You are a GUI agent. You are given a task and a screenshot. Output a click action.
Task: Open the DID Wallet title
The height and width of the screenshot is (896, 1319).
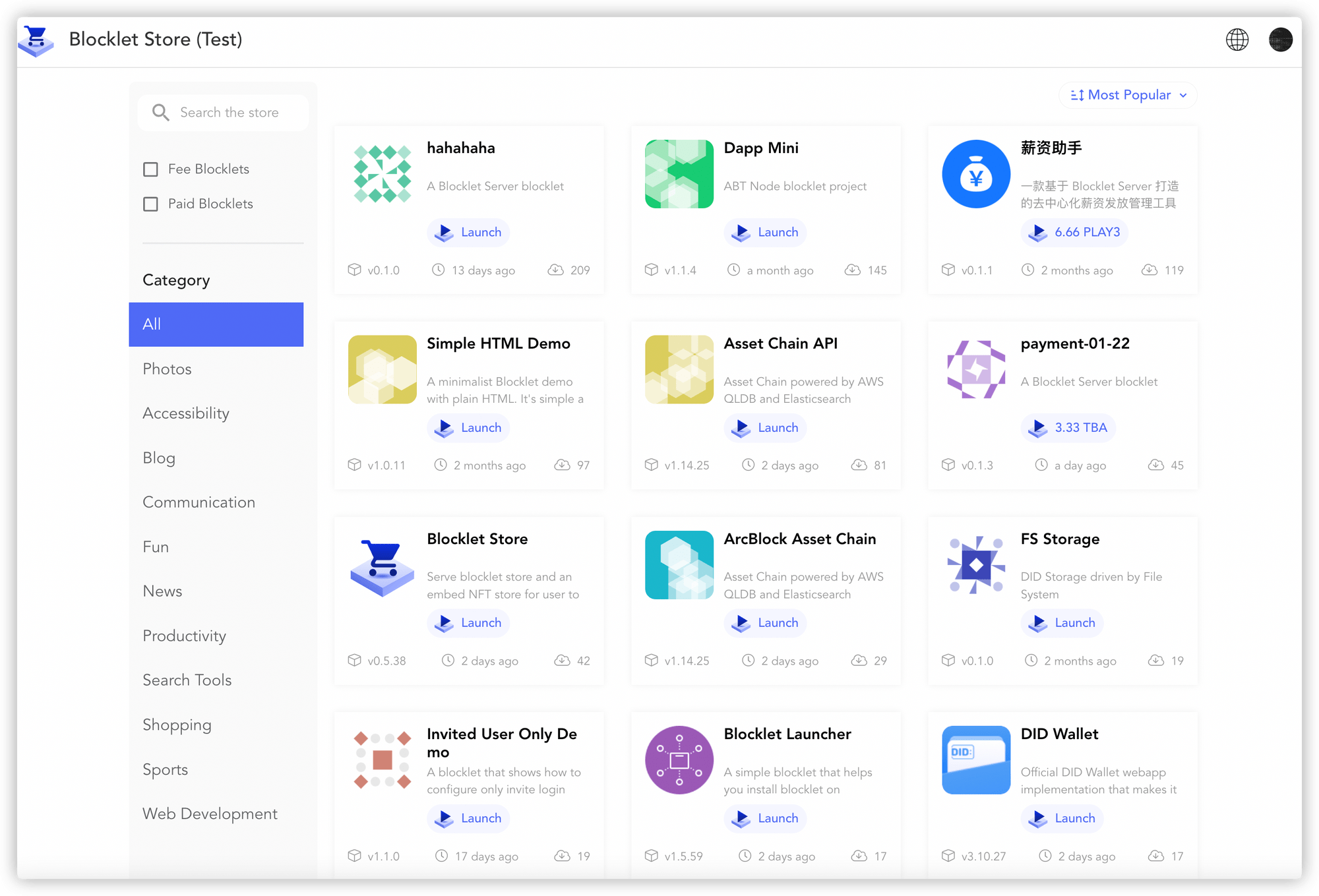pos(1059,734)
